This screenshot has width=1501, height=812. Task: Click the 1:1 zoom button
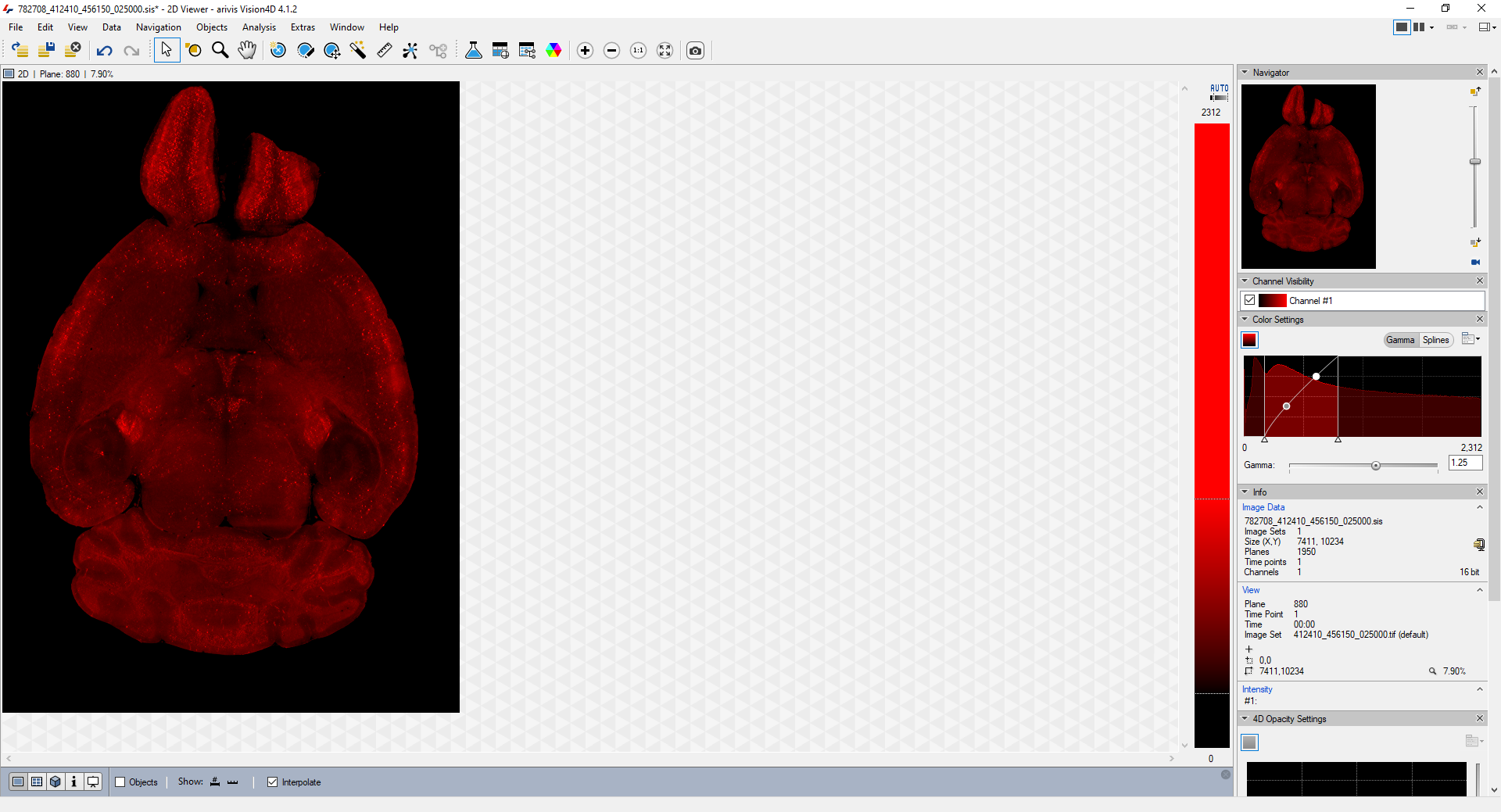638,50
